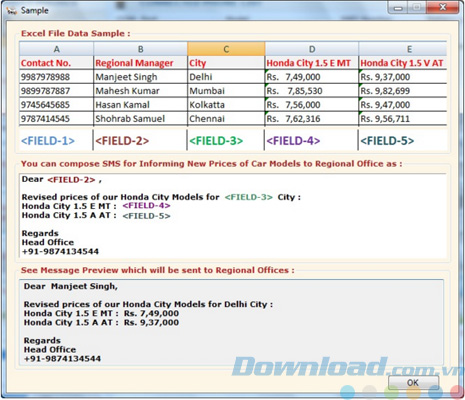465x400 pixels.
Task: Select highlighted column header C
Action: coord(226,49)
